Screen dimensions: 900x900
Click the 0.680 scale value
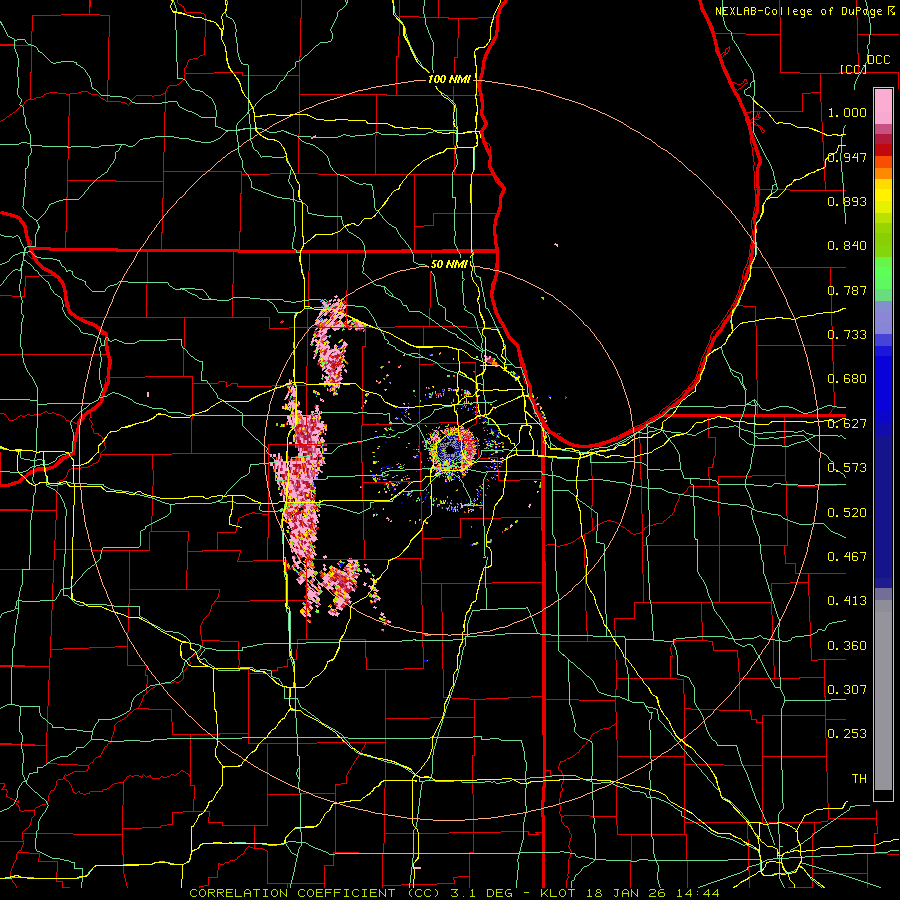(x=847, y=379)
